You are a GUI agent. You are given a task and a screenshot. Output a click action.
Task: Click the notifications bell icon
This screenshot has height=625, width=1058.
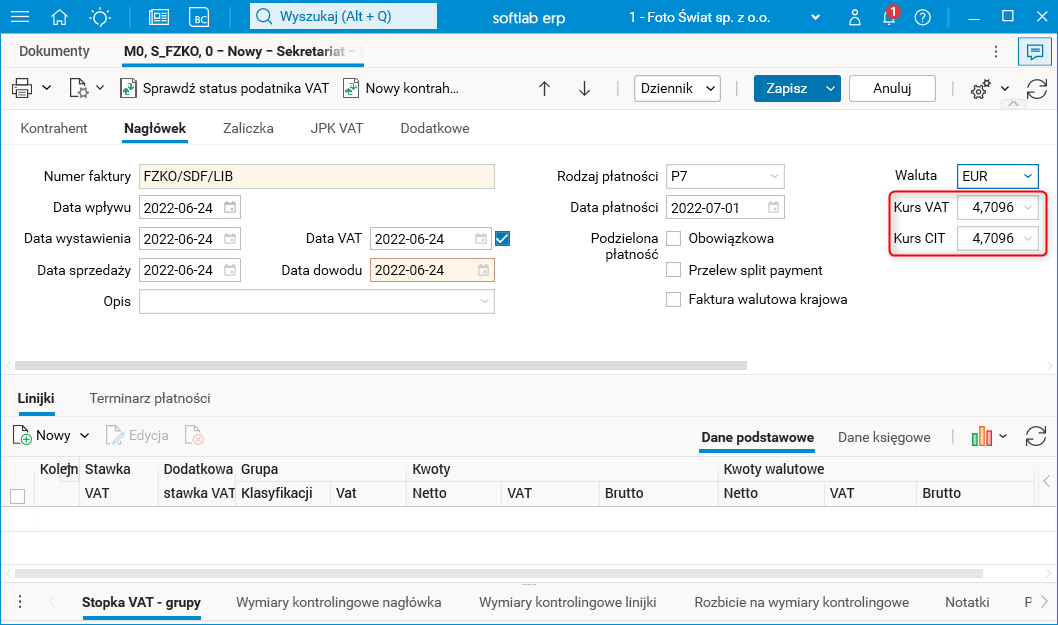point(888,17)
